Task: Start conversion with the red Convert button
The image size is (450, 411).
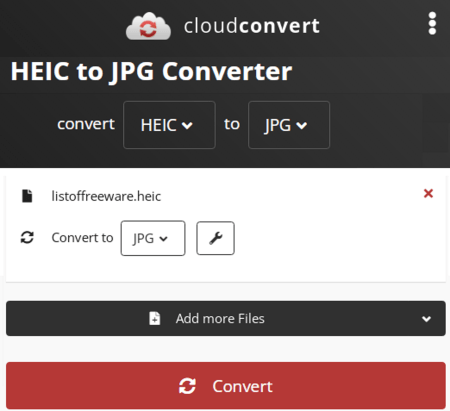Action: (x=226, y=386)
